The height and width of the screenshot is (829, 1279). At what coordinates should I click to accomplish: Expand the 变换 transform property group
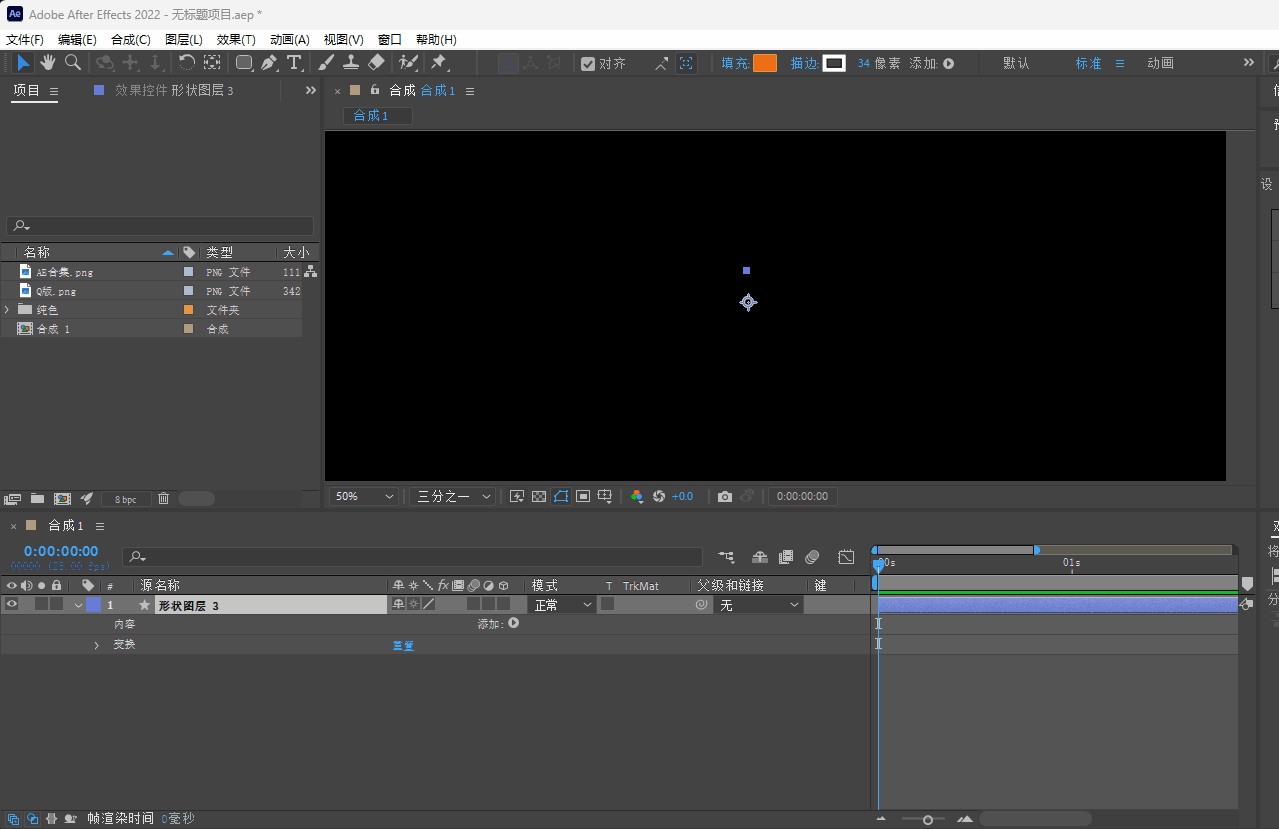pyautogui.click(x=97, y=645)
